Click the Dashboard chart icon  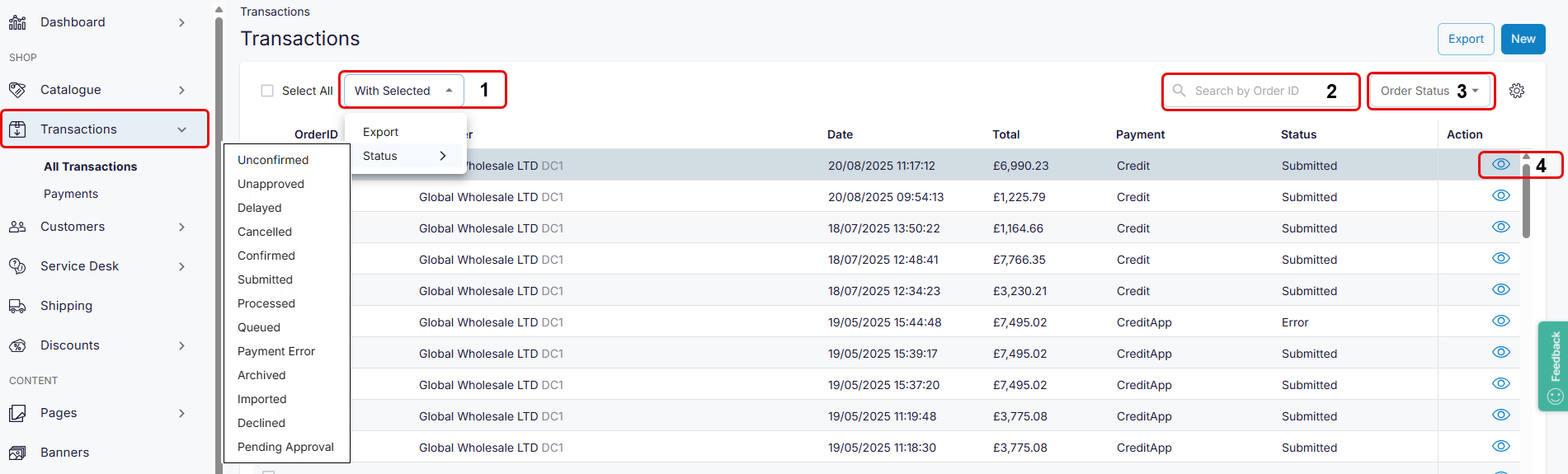coord(17,22)
